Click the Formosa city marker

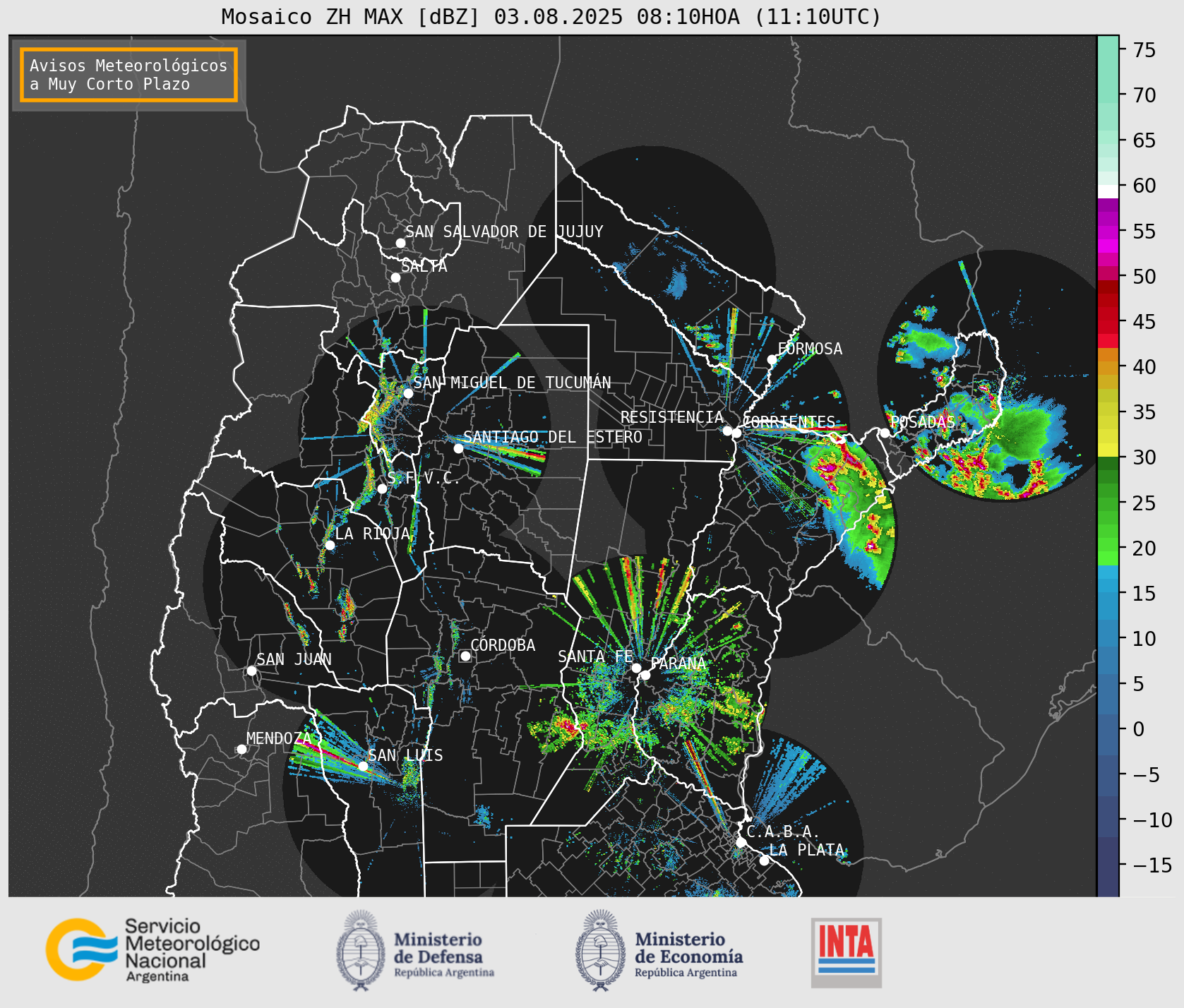pos(772,359)
